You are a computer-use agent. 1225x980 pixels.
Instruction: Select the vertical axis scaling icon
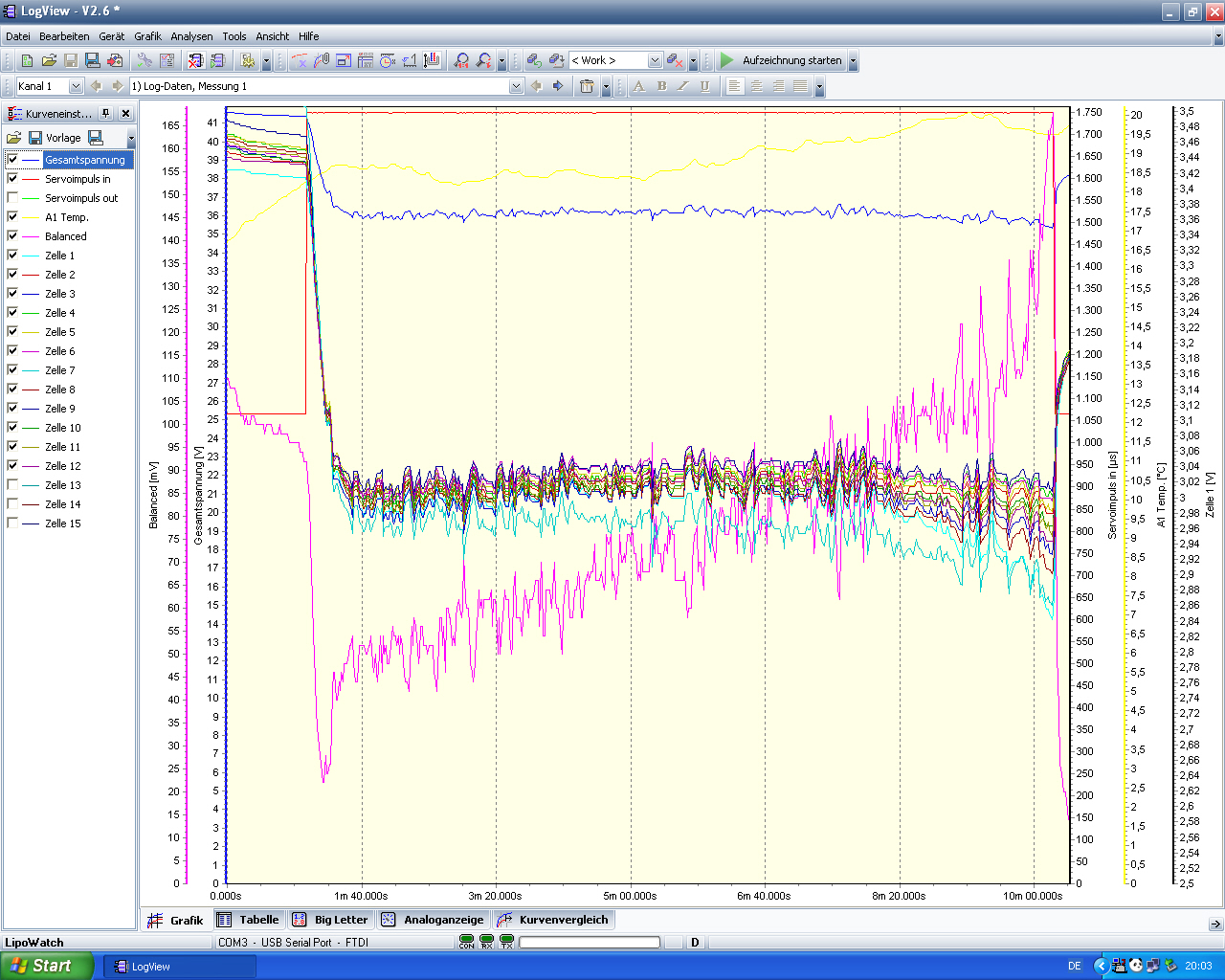click(x=432, y=60)
